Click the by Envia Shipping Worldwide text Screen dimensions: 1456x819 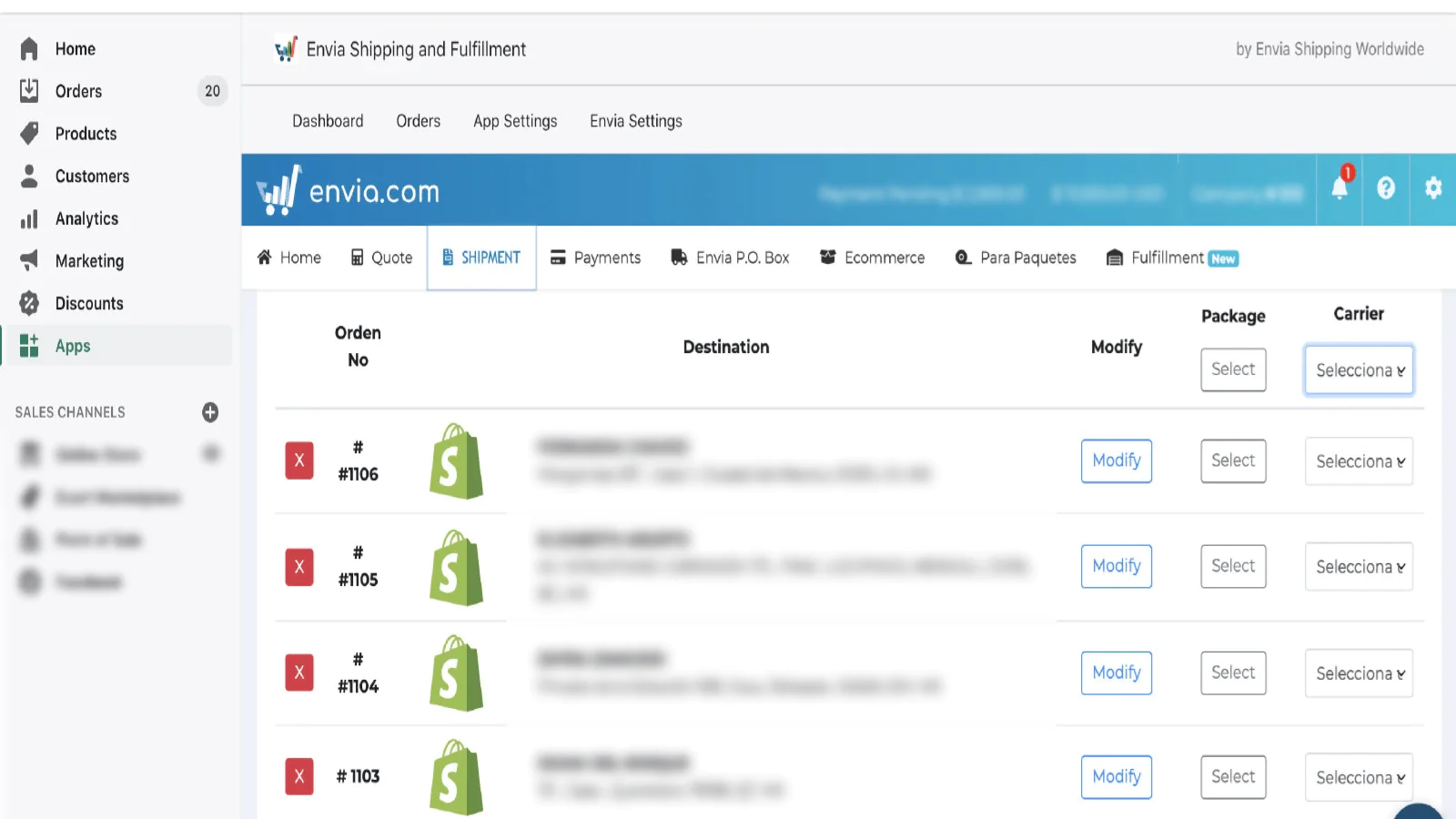pos(1330,49)
